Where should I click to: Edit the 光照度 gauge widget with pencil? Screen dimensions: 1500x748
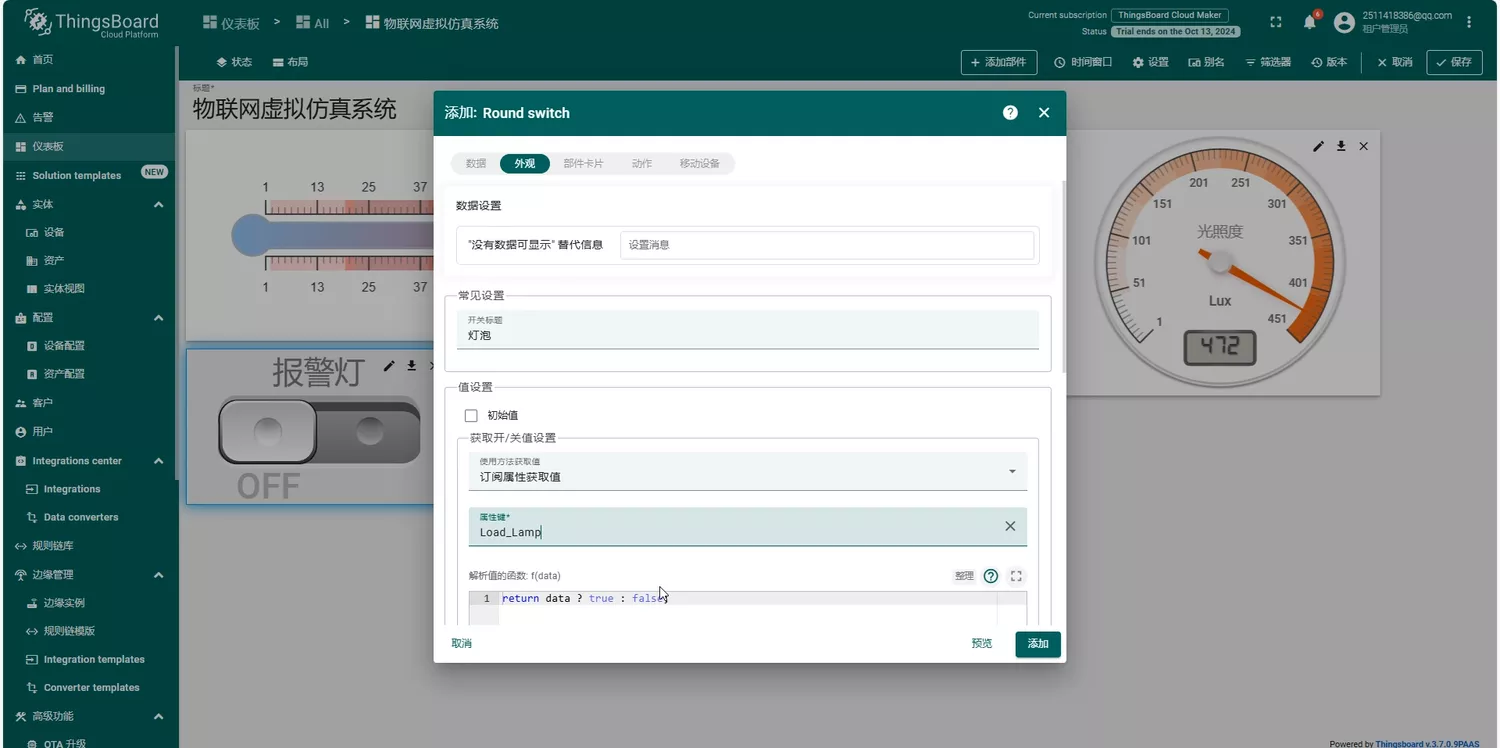[x=1318, y=146]
